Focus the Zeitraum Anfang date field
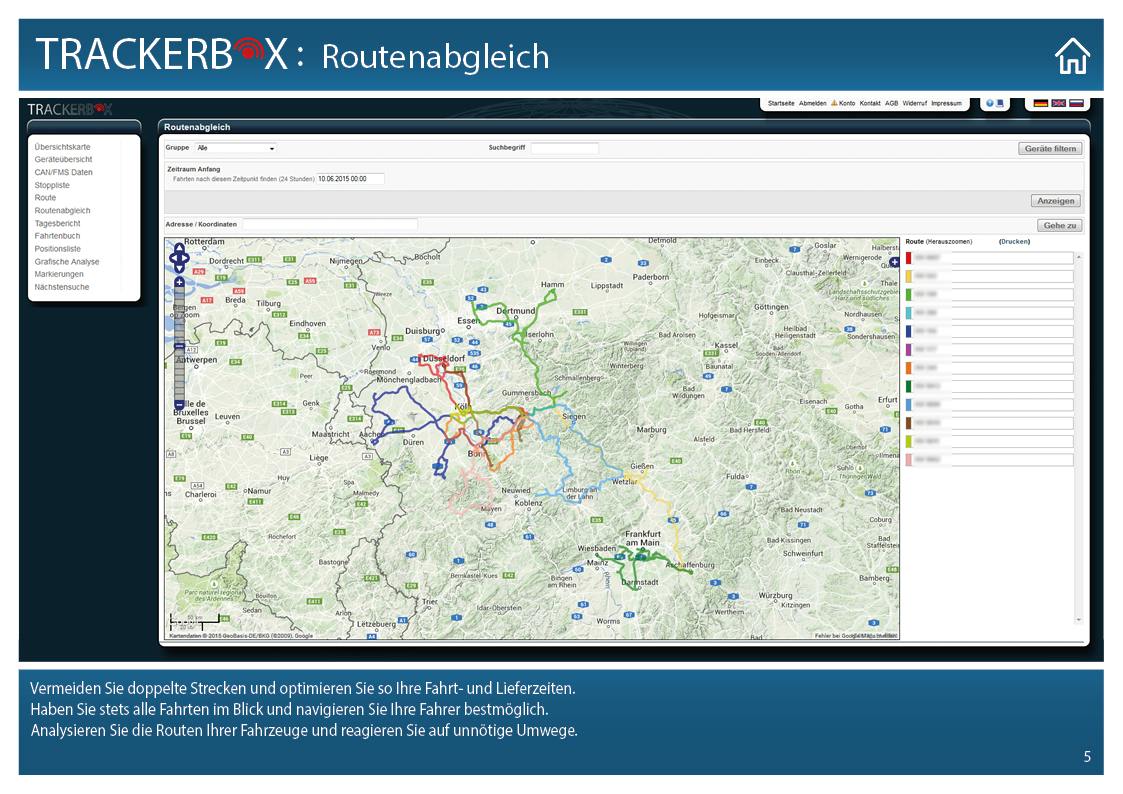This screenshot has width=1123, height=794. click(x=350, y=179)
